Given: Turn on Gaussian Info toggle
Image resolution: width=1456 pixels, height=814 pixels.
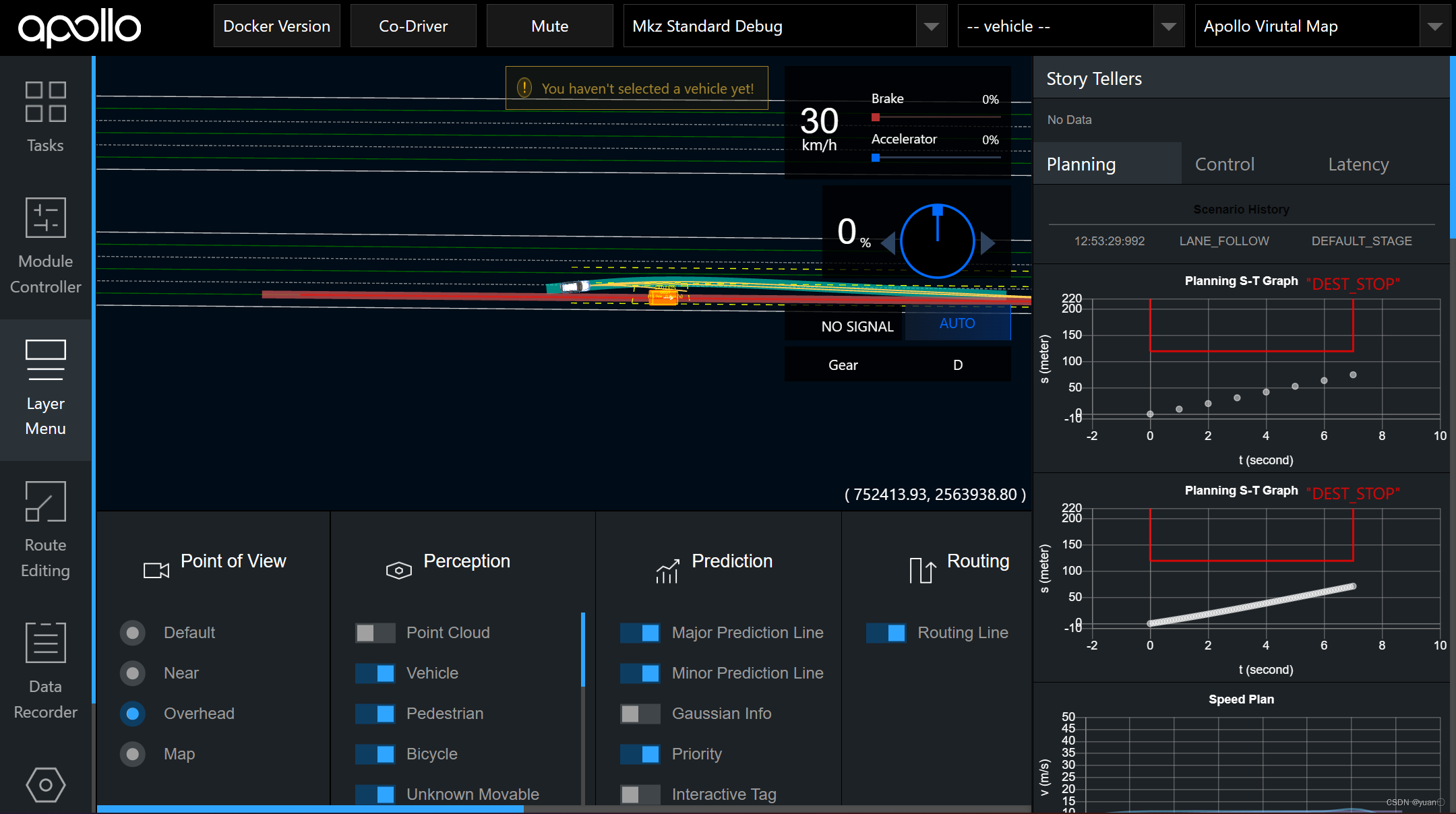Looking at the screenshot, I should coord(640,714).
